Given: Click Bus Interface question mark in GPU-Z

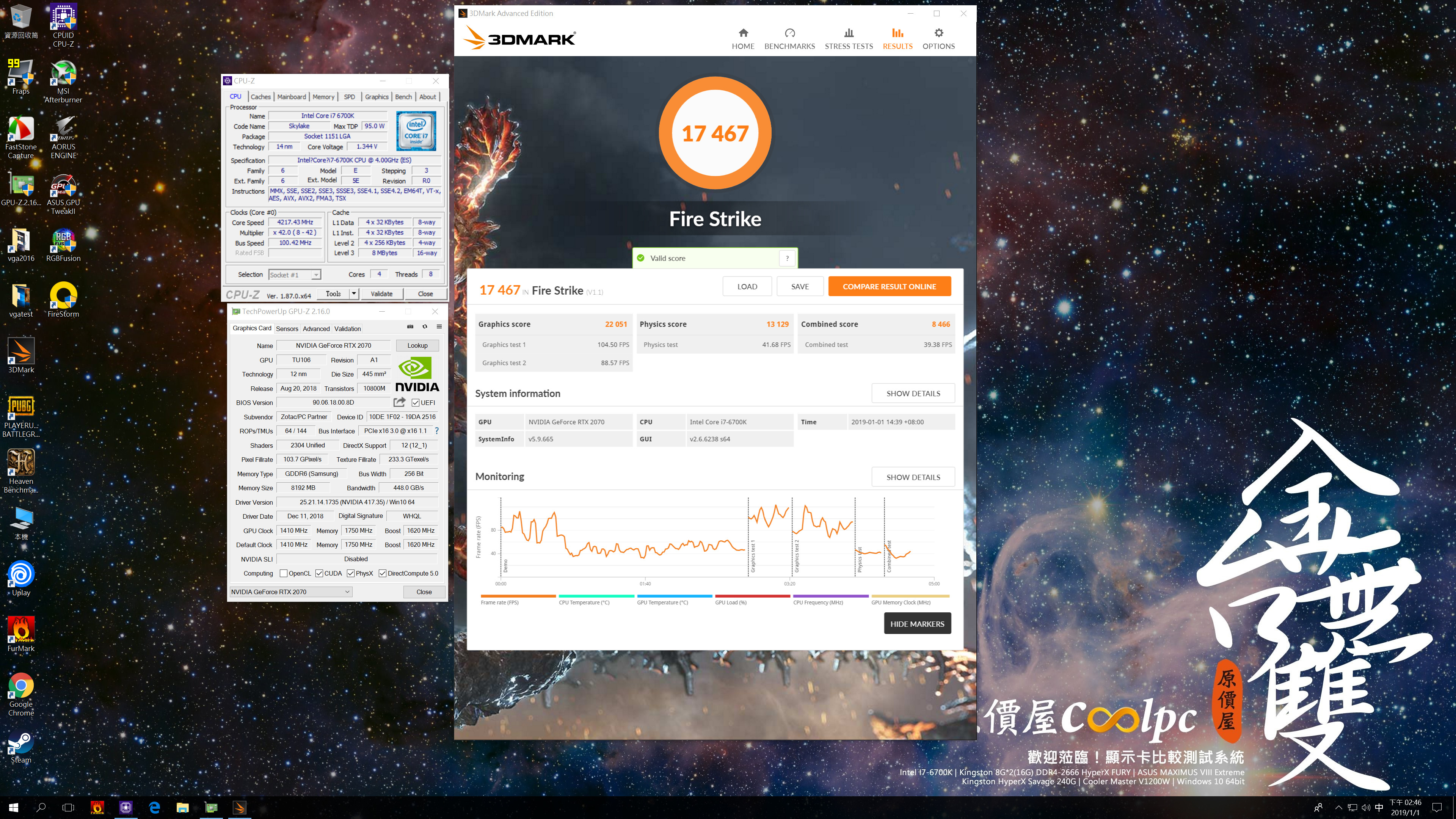Looking at the screenshot, I should (x=436, y=431).
